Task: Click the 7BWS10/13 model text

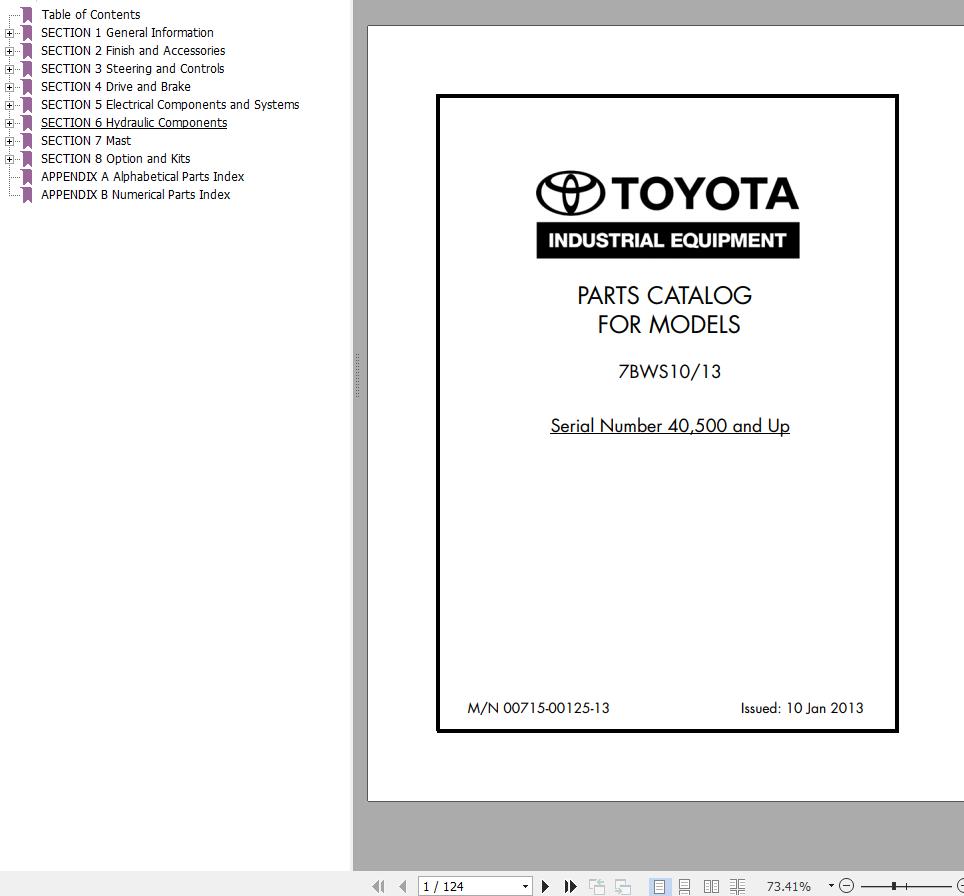Action: coord(669,371)
